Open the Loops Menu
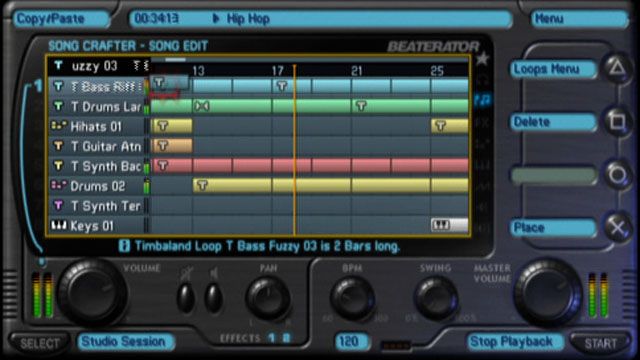 tap(554, 69)
